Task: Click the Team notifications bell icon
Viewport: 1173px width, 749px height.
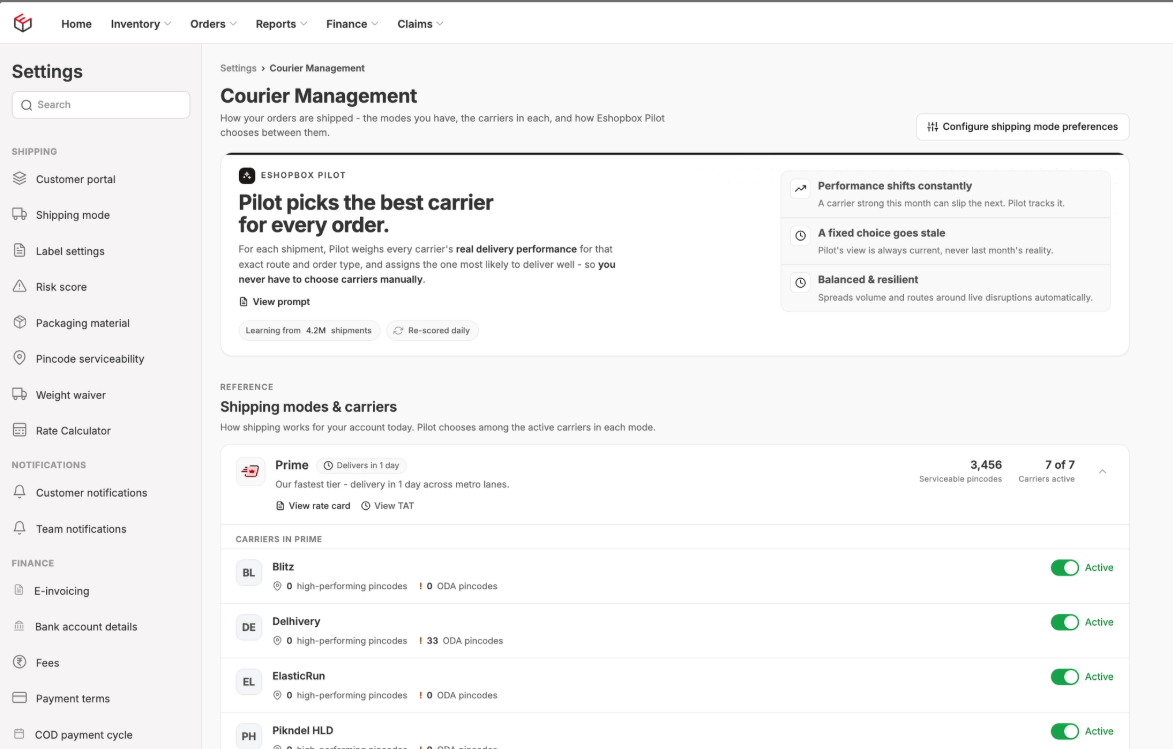Action: (x=19, y=528)
